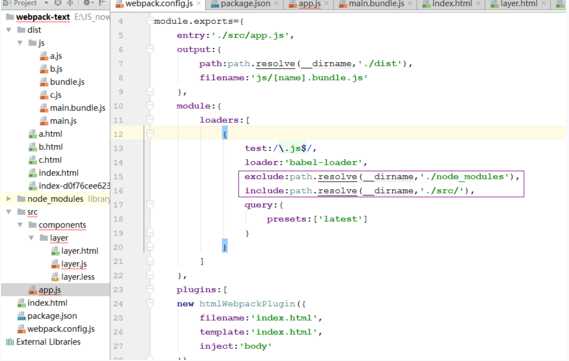Select the src folder in tree
The height and width of the screenshot is (361, 569).
pyautogui.click(x=32, y=212)
